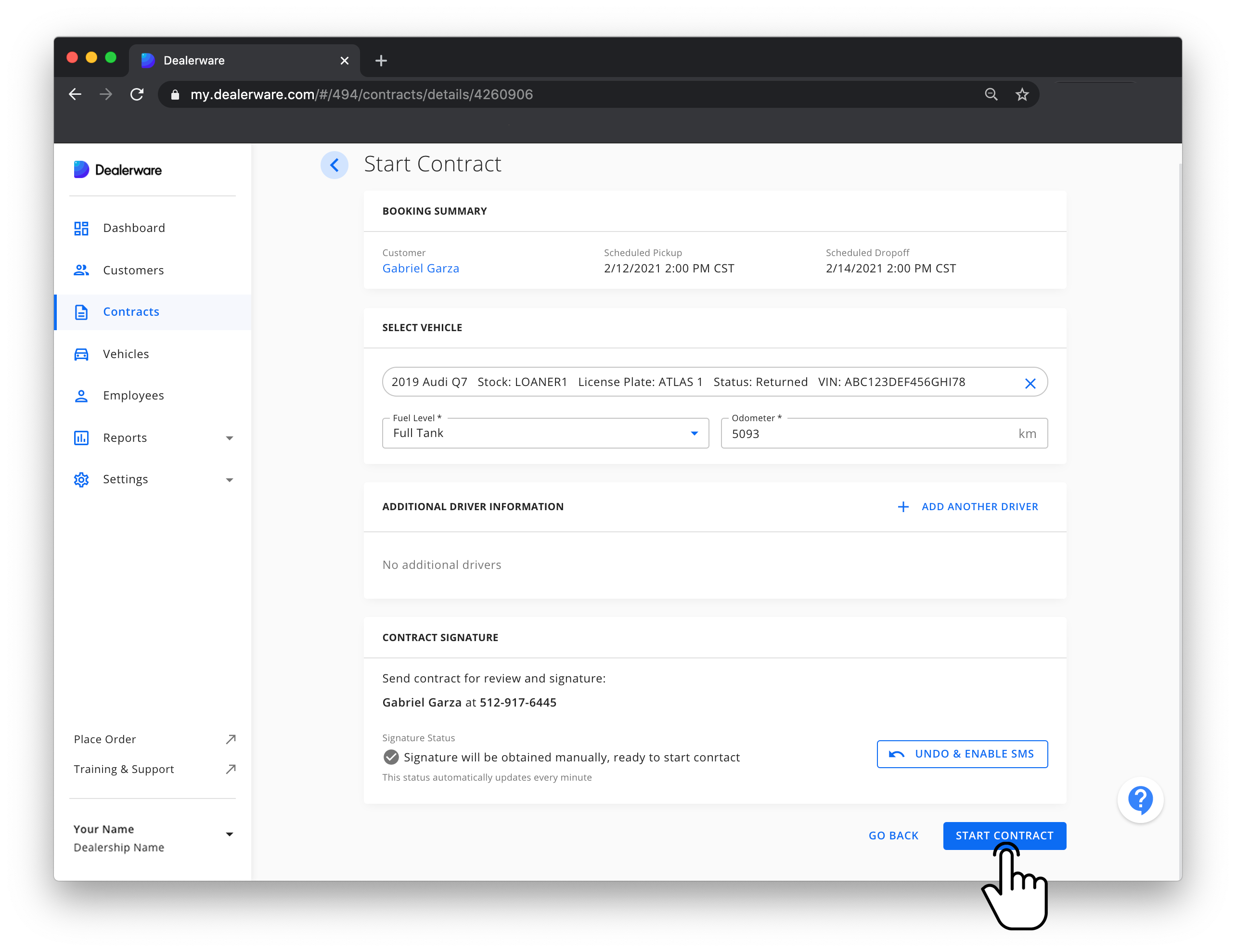The height and width of the screenshot is (952, 1236).
Task: Click the 'No additional drivers' text
Action: tap(441, 565)
